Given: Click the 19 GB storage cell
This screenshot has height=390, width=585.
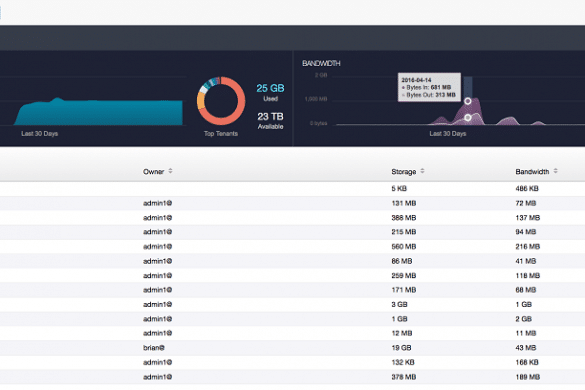Looking at the screenshot, I should point(401,348).
